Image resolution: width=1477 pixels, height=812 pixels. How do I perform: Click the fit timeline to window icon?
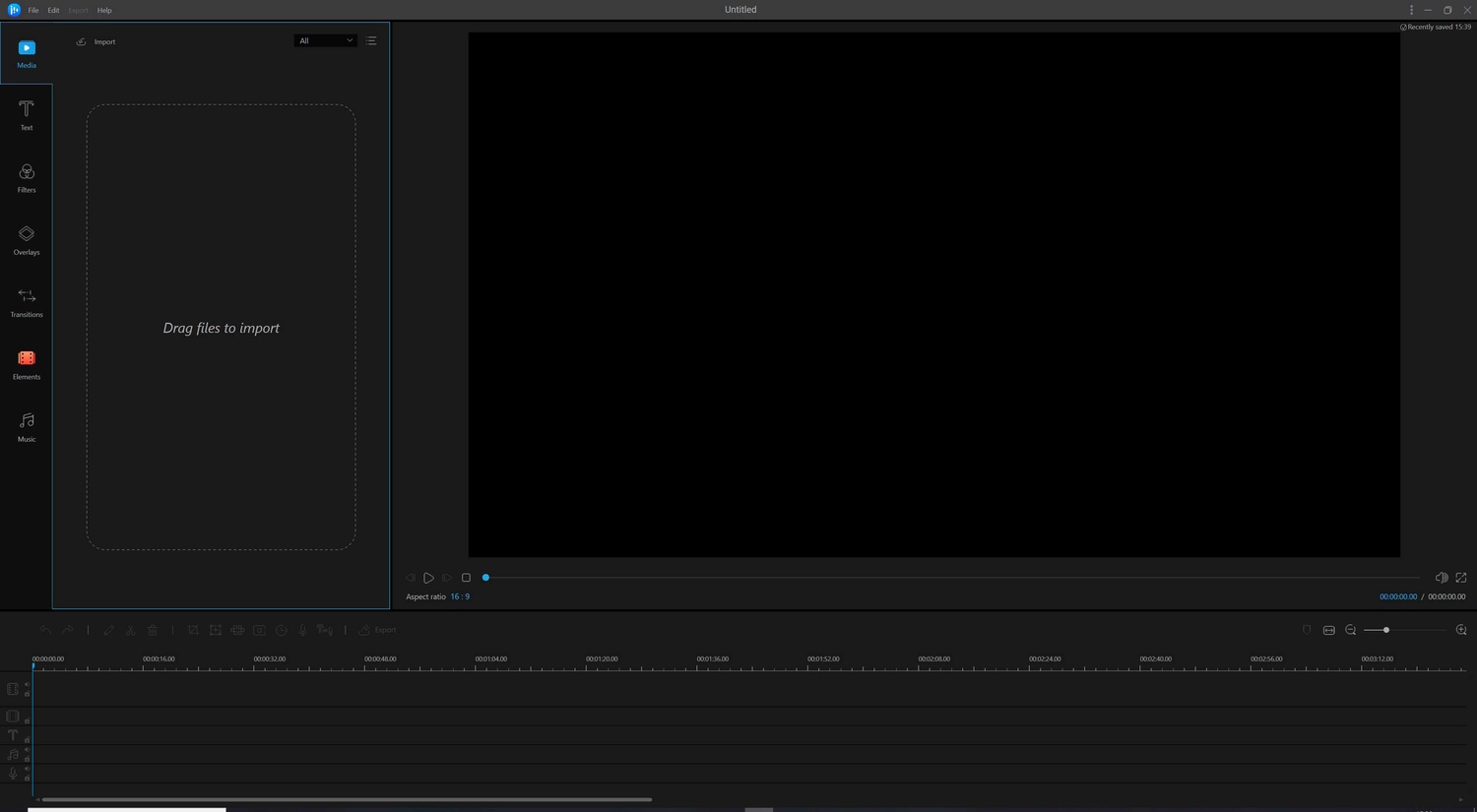(1328, 630)
